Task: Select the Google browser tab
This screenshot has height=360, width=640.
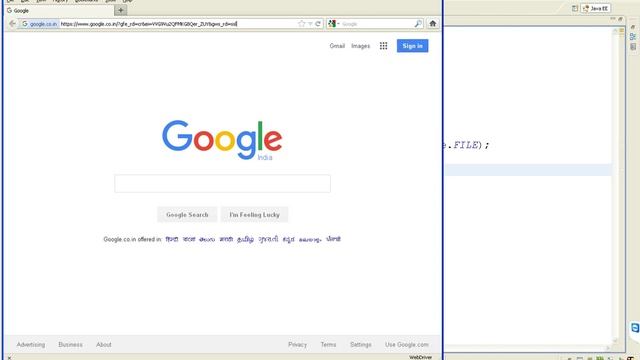Action: point(59,11)
